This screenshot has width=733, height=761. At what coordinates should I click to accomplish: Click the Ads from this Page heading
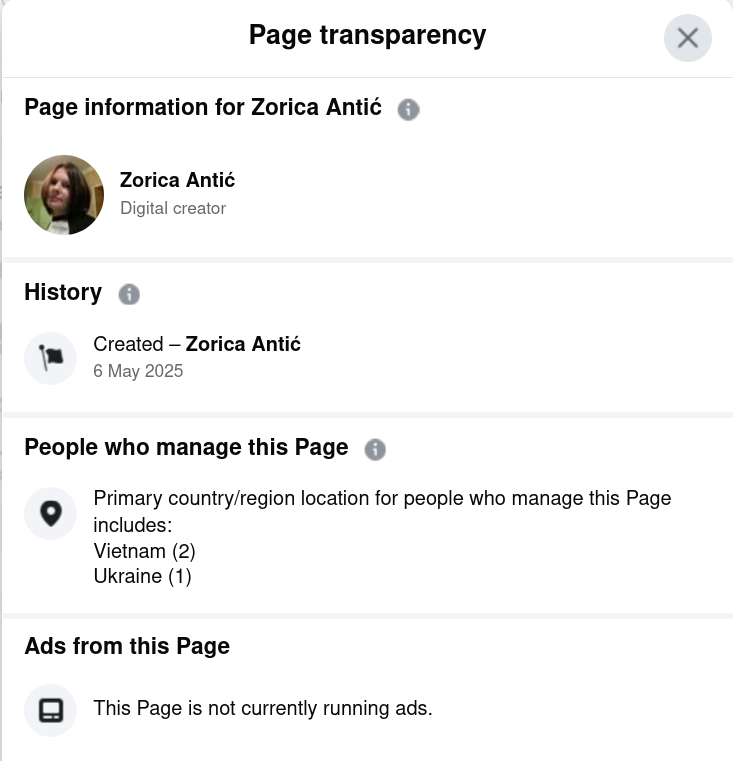[x=127, y=646]
